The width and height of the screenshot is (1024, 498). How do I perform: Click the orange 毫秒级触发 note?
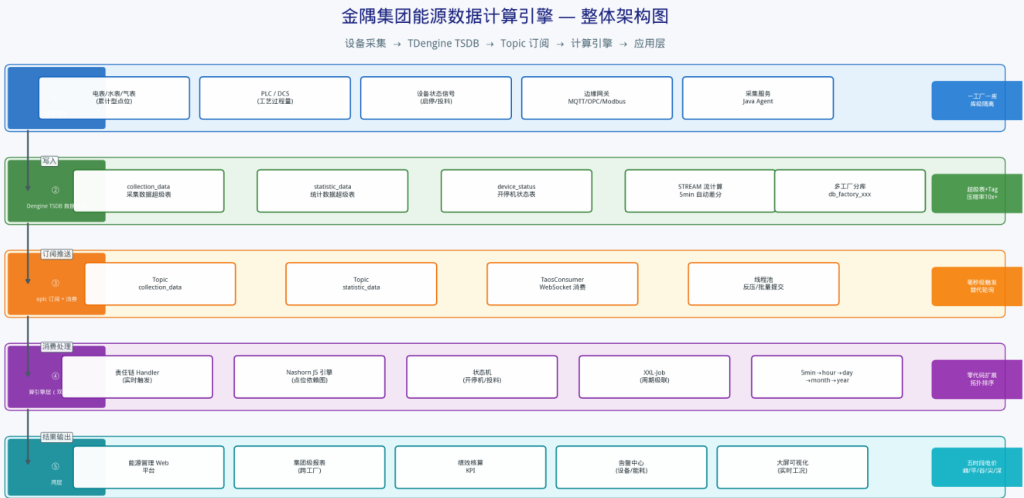[x=977, y=287]
